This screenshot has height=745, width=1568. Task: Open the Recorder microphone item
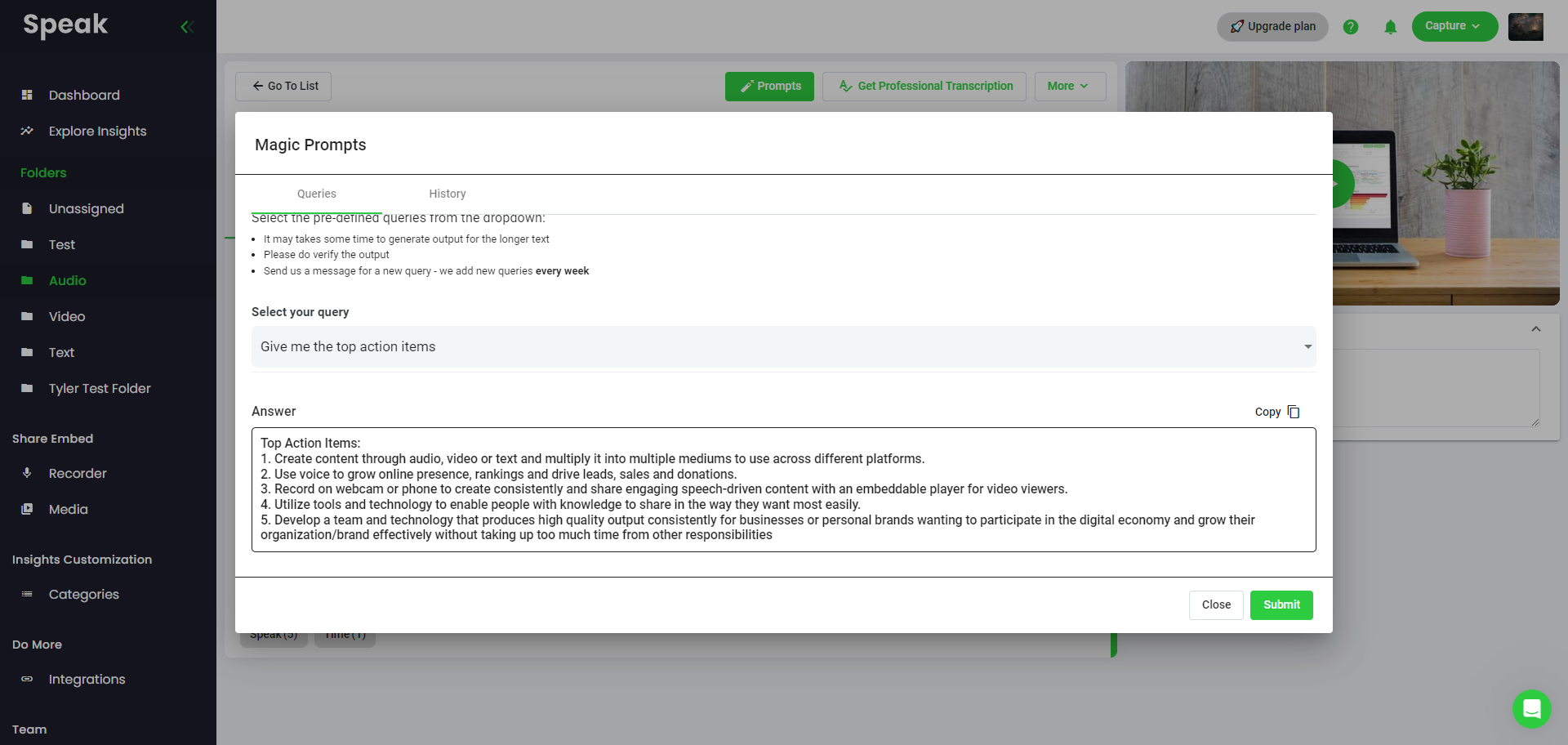[78, 474]
